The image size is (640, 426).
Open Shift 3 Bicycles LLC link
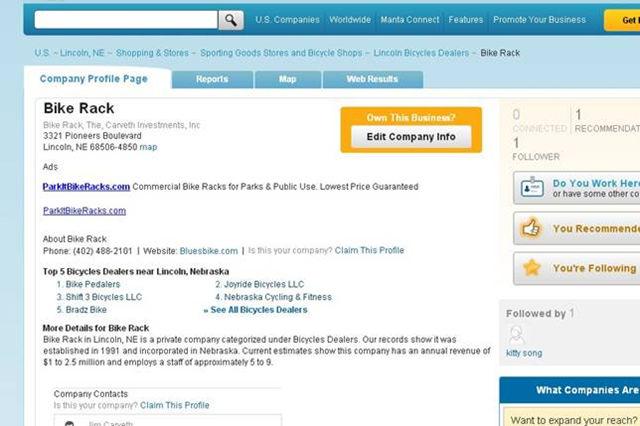[104, 297]
